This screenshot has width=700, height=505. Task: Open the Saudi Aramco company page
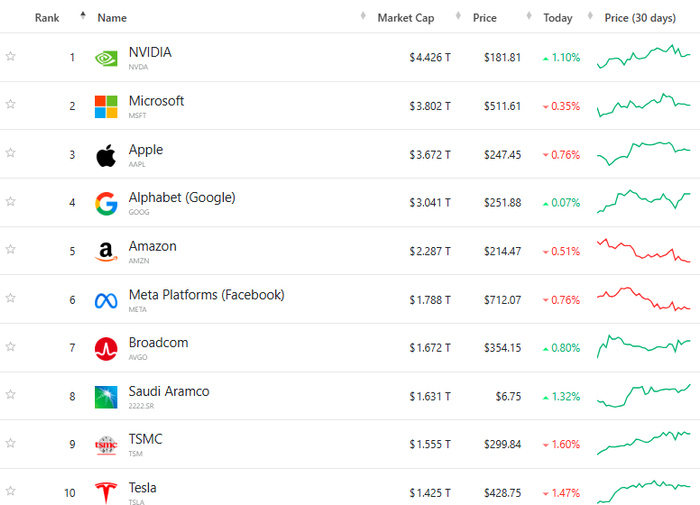[169, 392]
